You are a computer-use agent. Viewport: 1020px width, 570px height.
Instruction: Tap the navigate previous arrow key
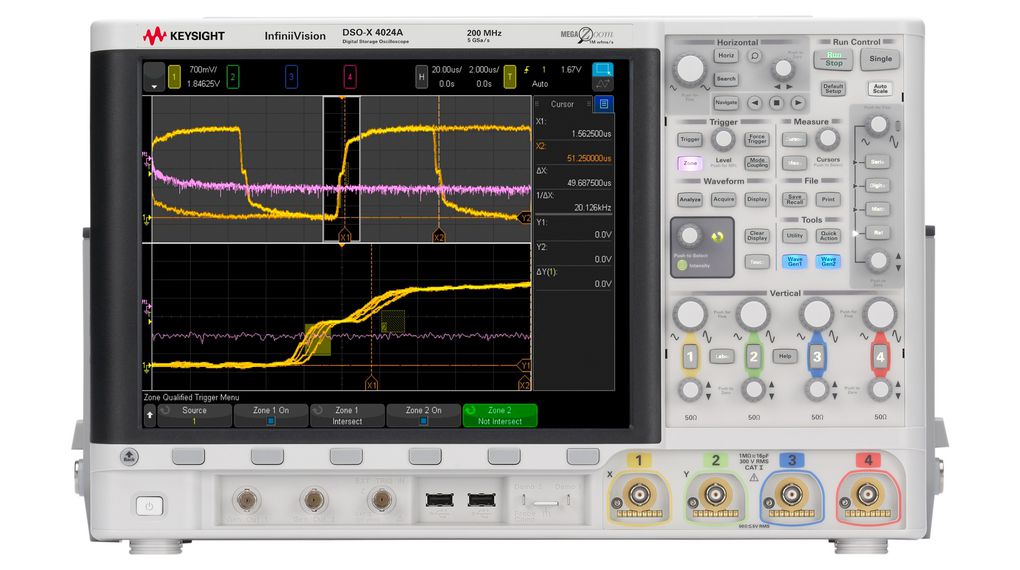coord(755,103)
